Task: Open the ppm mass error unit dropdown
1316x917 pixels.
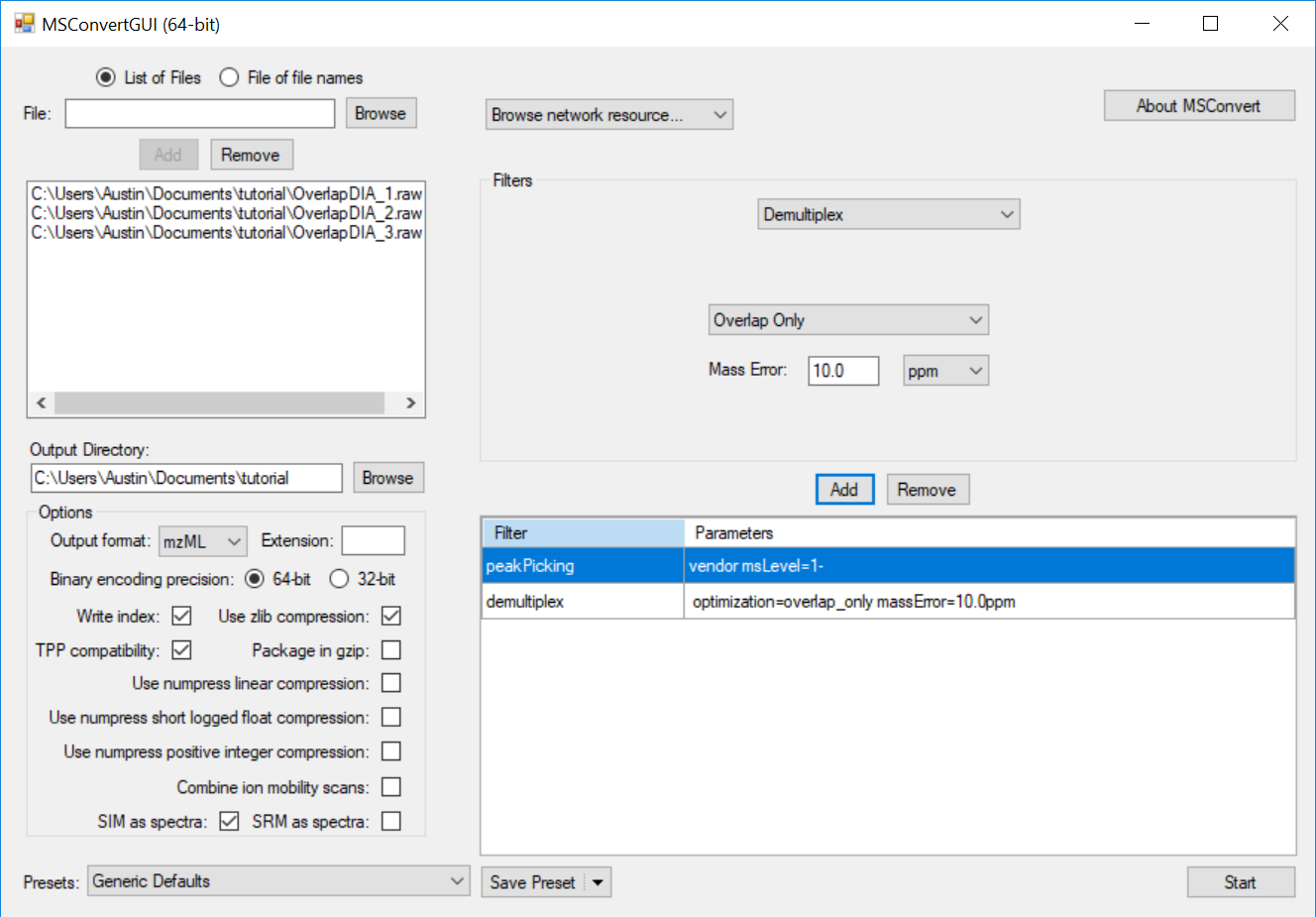Action: pyautogui.click(x=945, y=371)
